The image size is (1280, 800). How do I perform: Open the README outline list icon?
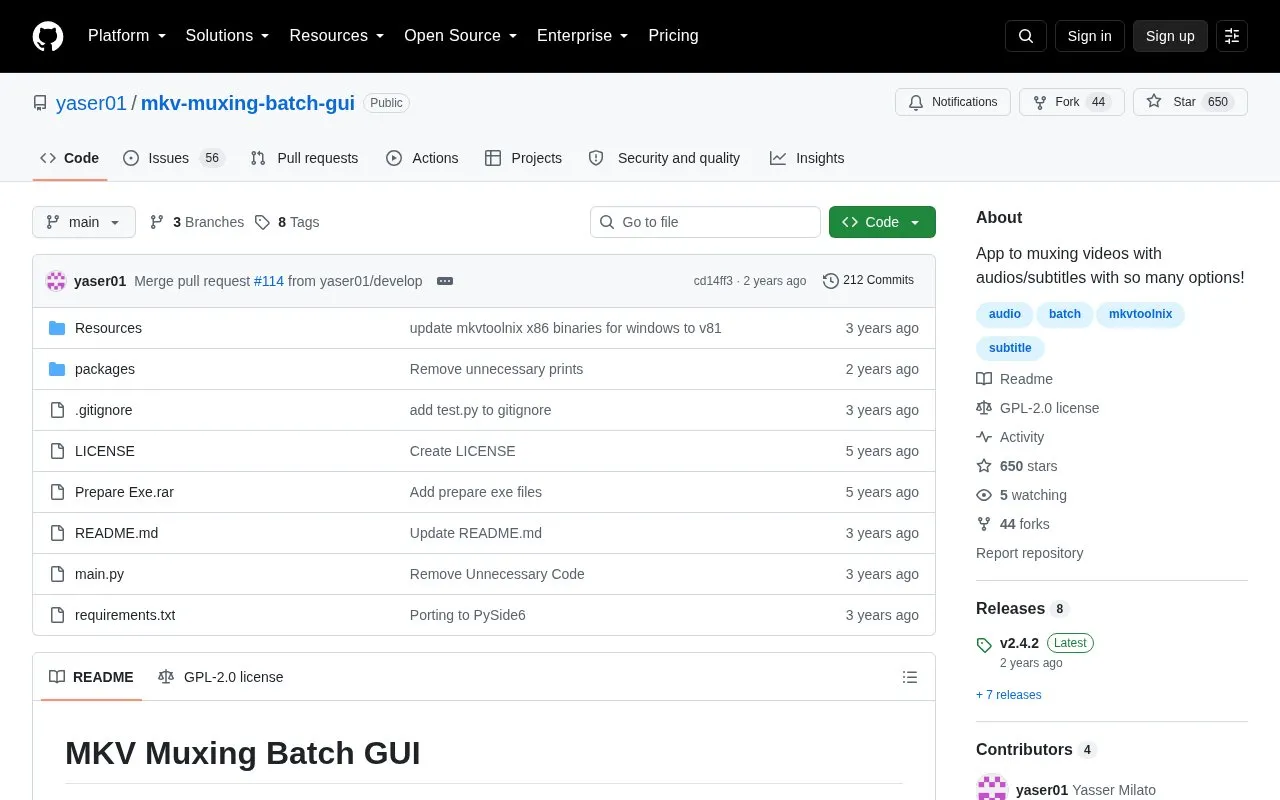(x=910, y=677)
